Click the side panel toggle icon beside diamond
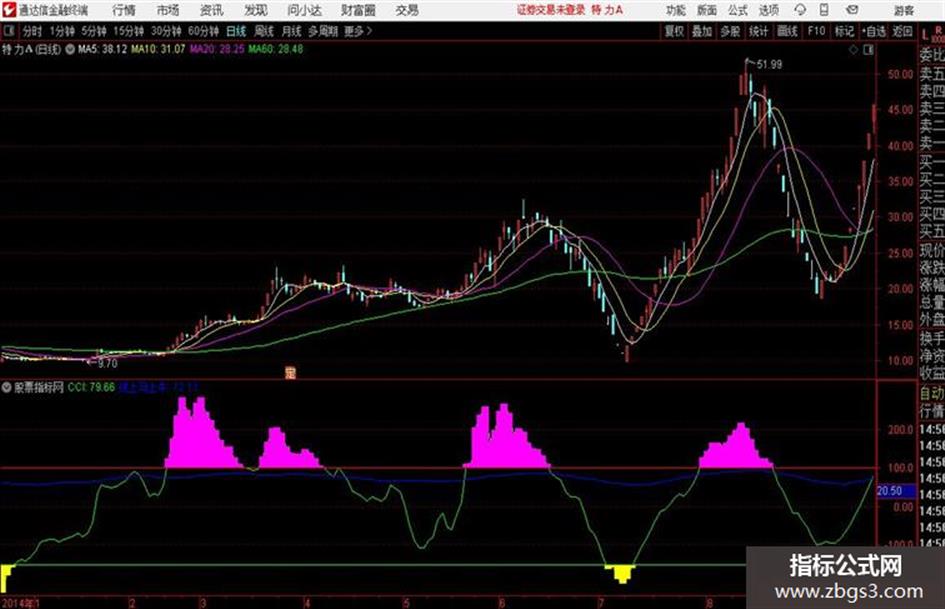This screenshot has width=945, height=609. click(x=868, y=50)
